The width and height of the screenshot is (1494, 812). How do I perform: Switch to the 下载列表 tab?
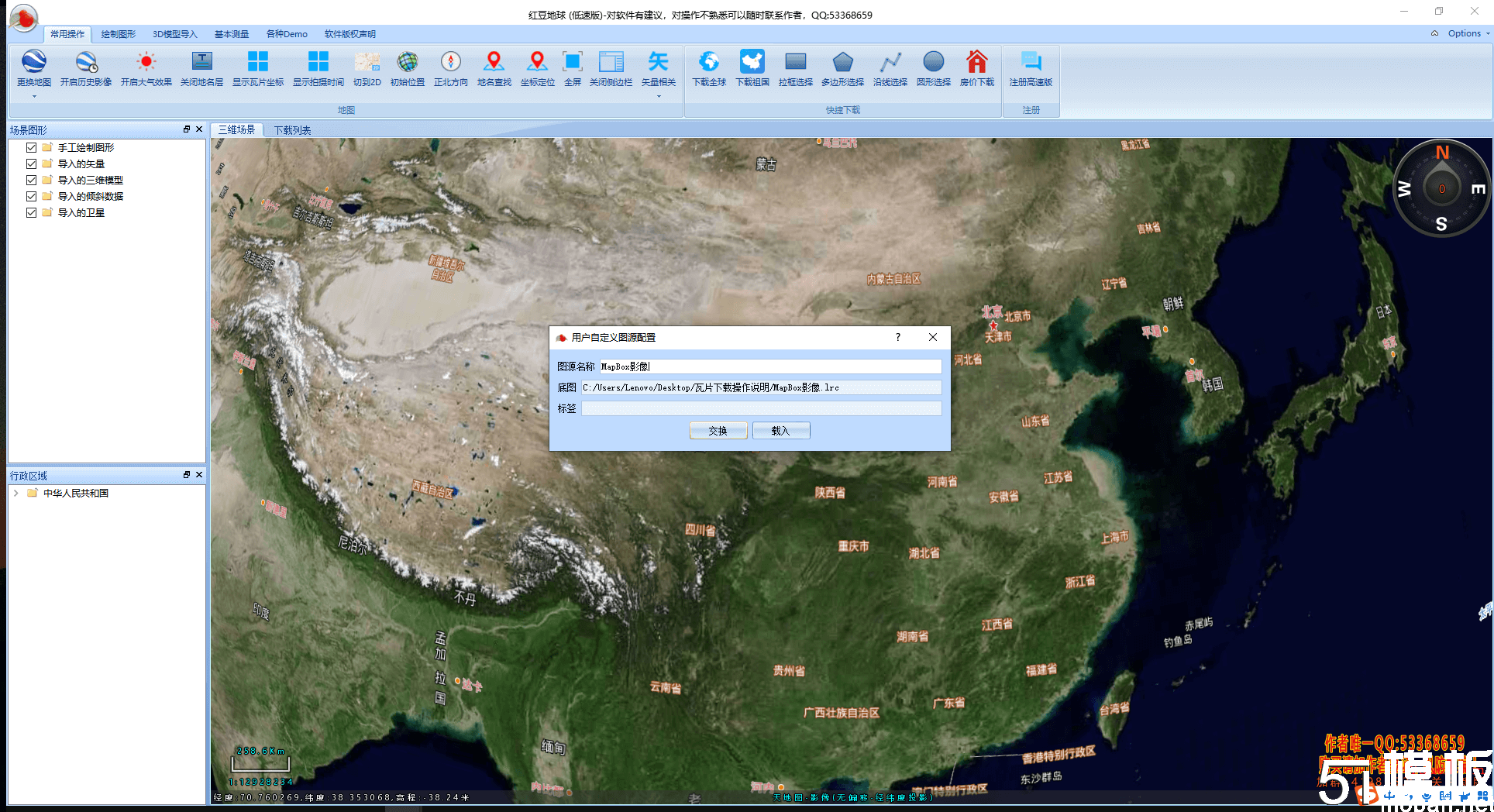pos(292,130)
